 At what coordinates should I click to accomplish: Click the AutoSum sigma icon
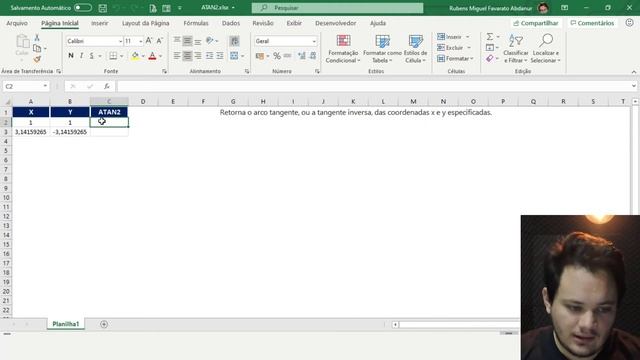(490, 37)
